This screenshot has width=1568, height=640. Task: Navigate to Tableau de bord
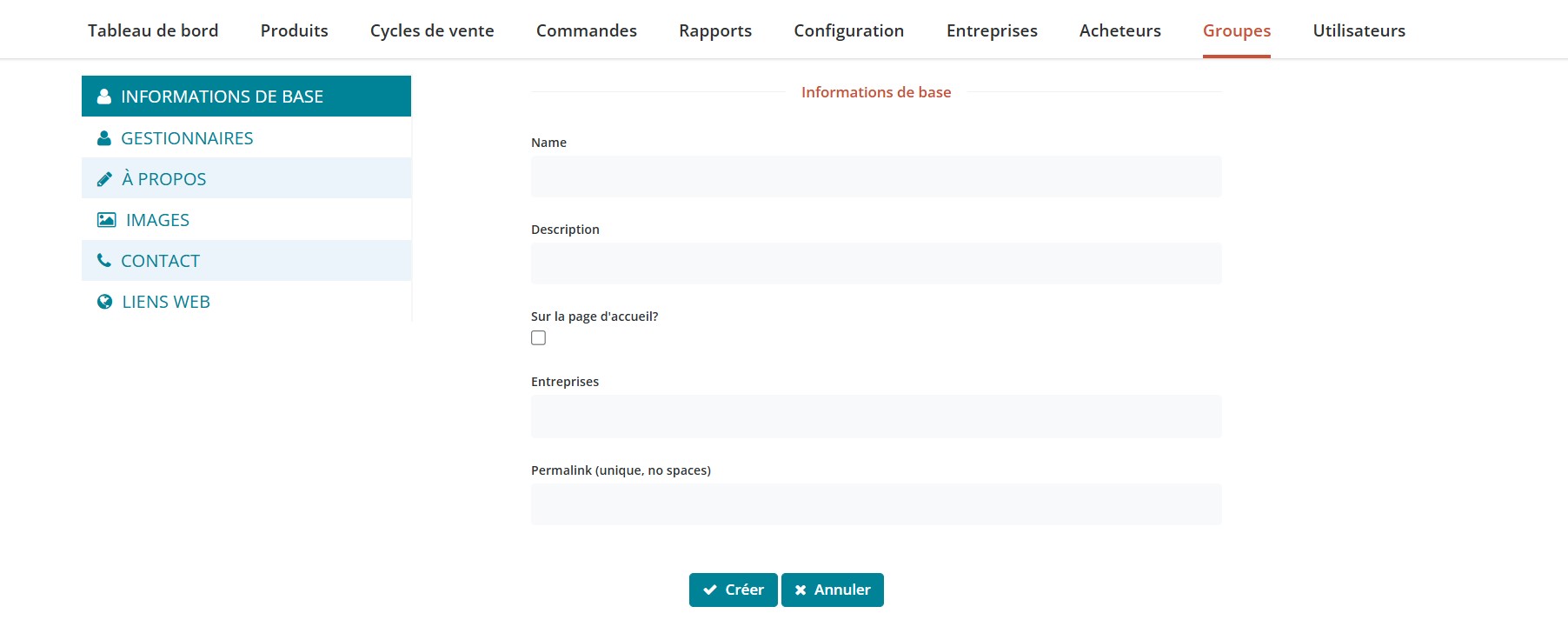click(153, 30)
